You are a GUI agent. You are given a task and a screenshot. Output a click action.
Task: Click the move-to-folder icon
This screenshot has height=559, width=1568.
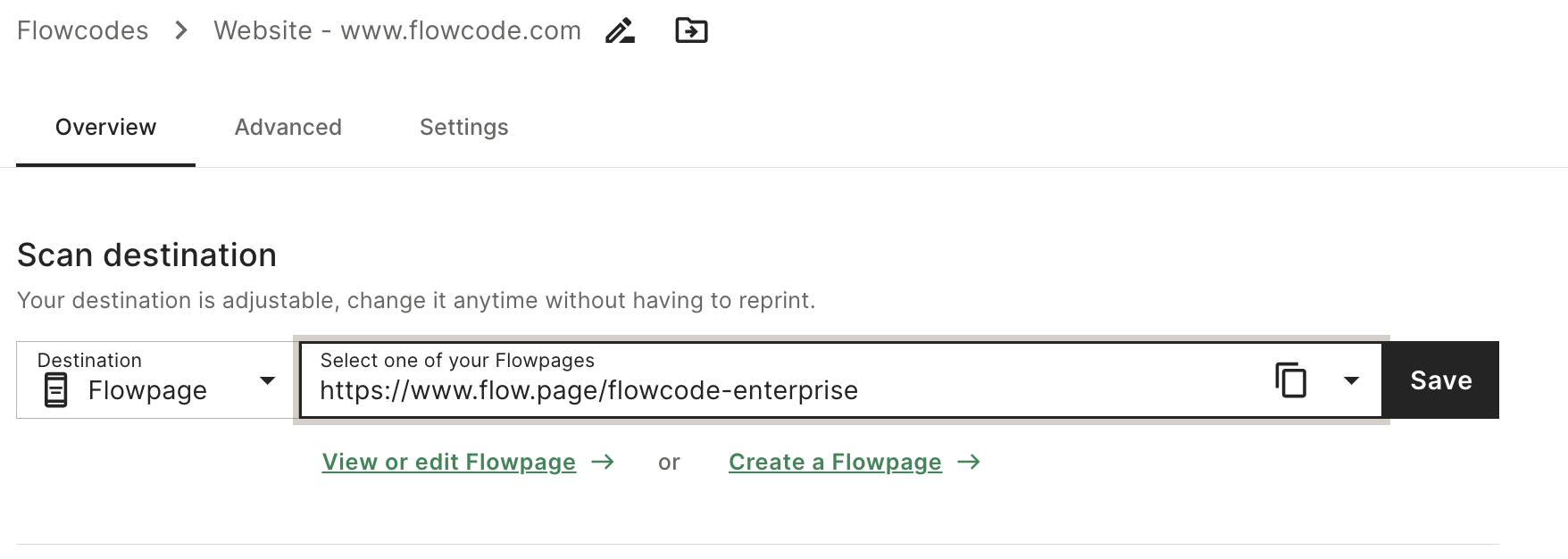(691, 30)
